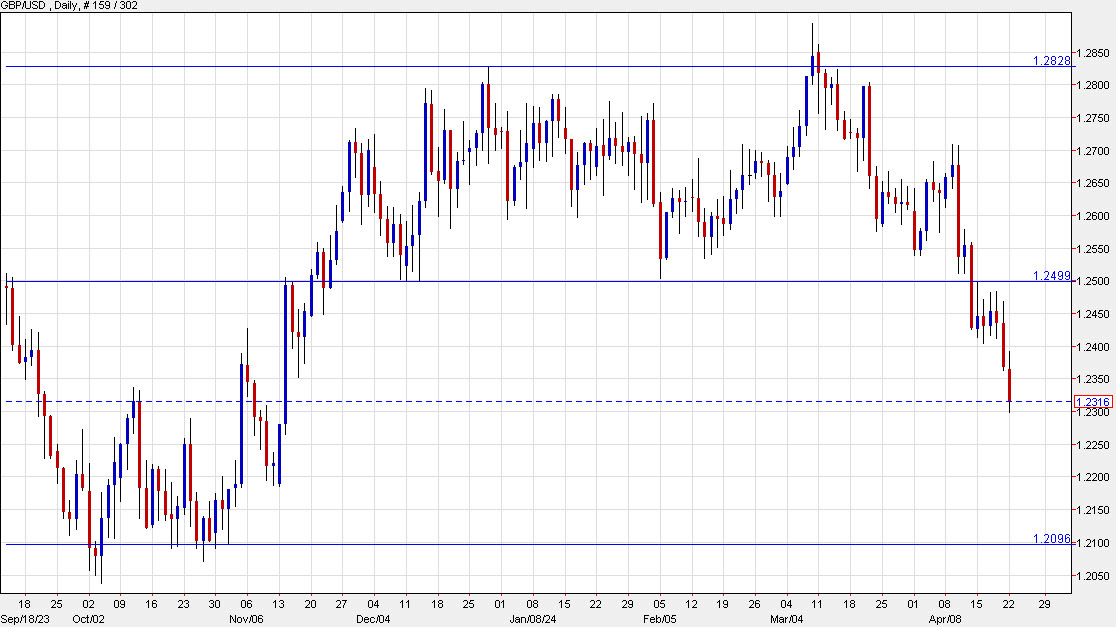Click the latest red candle on the right

(1007, 385)
